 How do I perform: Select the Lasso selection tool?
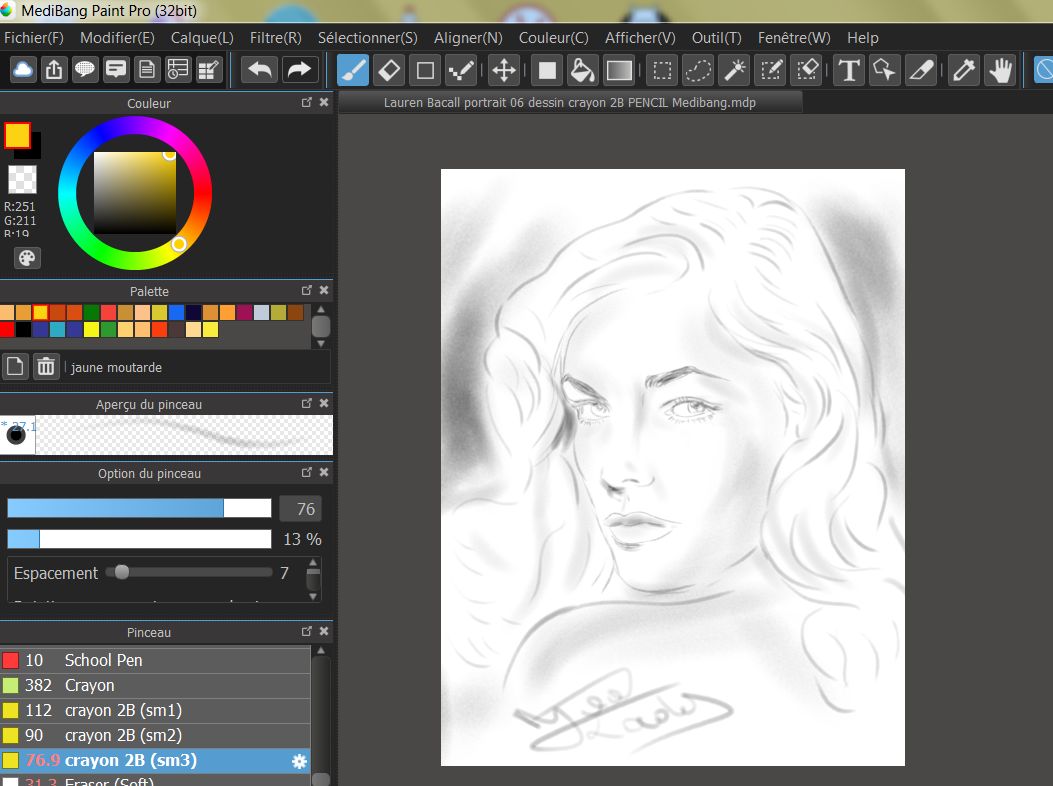click(x=698, y=70)
